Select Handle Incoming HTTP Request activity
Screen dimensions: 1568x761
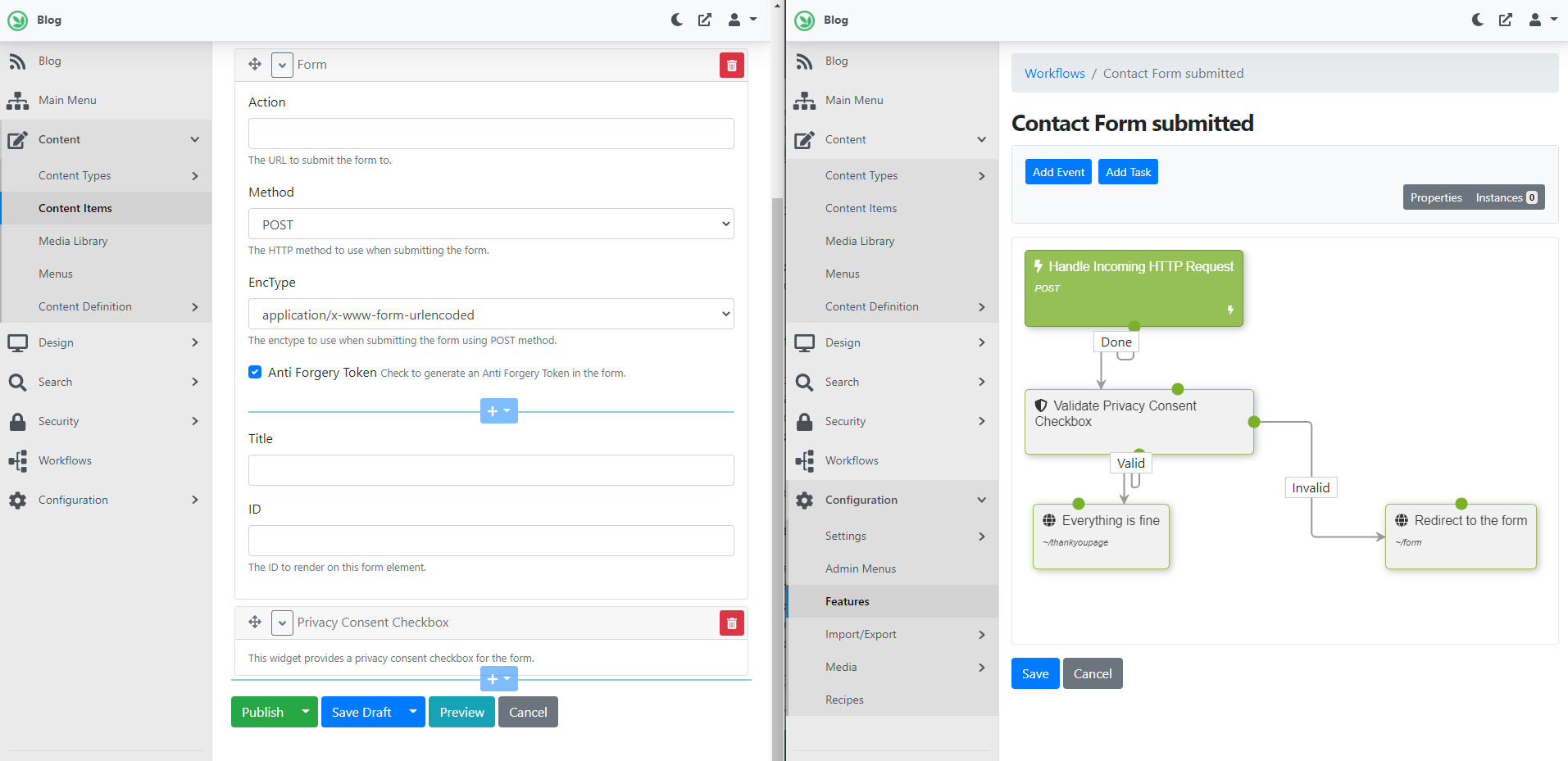coord(1134,288)
